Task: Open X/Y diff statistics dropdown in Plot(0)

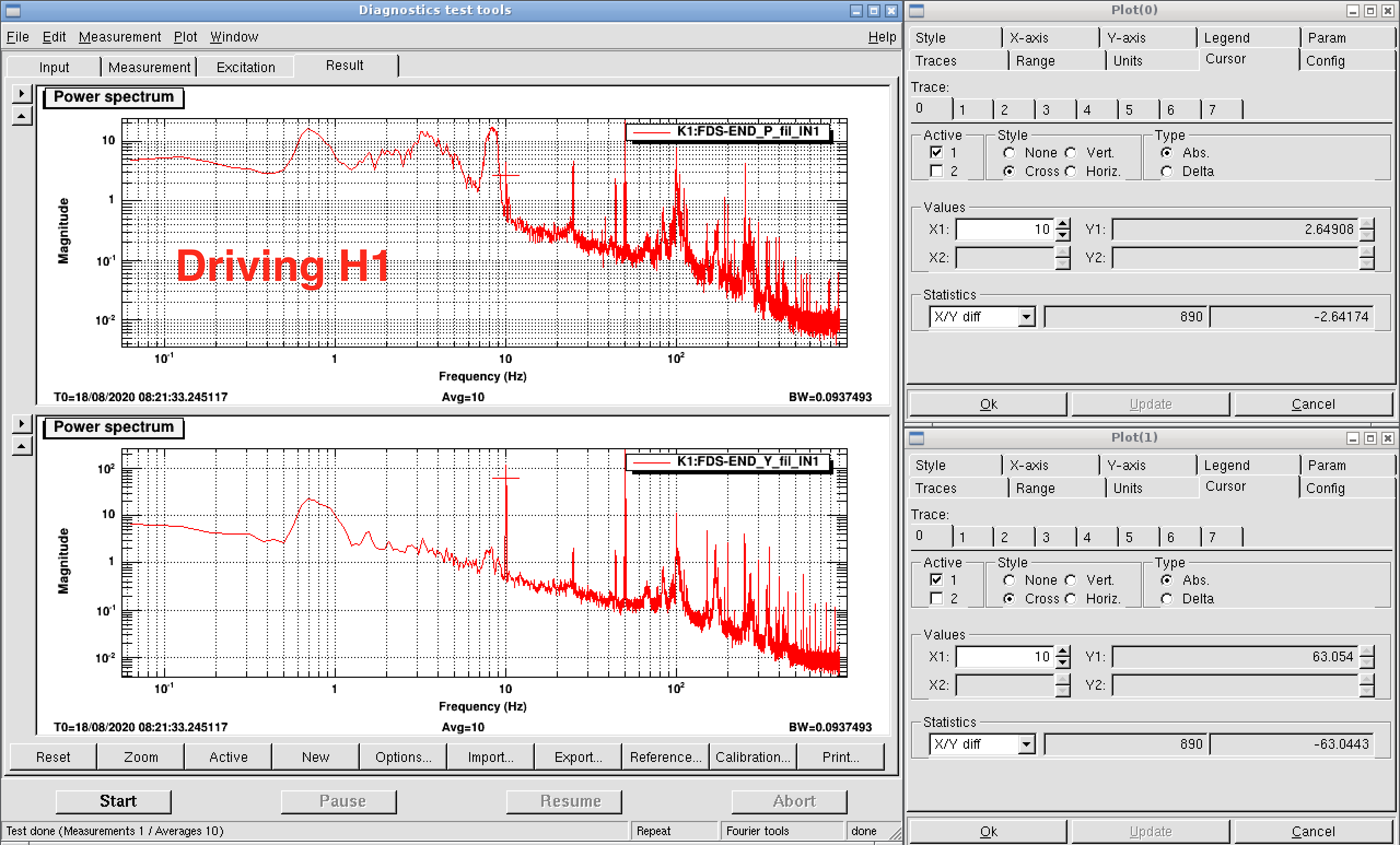Action: pos(1025,317)
